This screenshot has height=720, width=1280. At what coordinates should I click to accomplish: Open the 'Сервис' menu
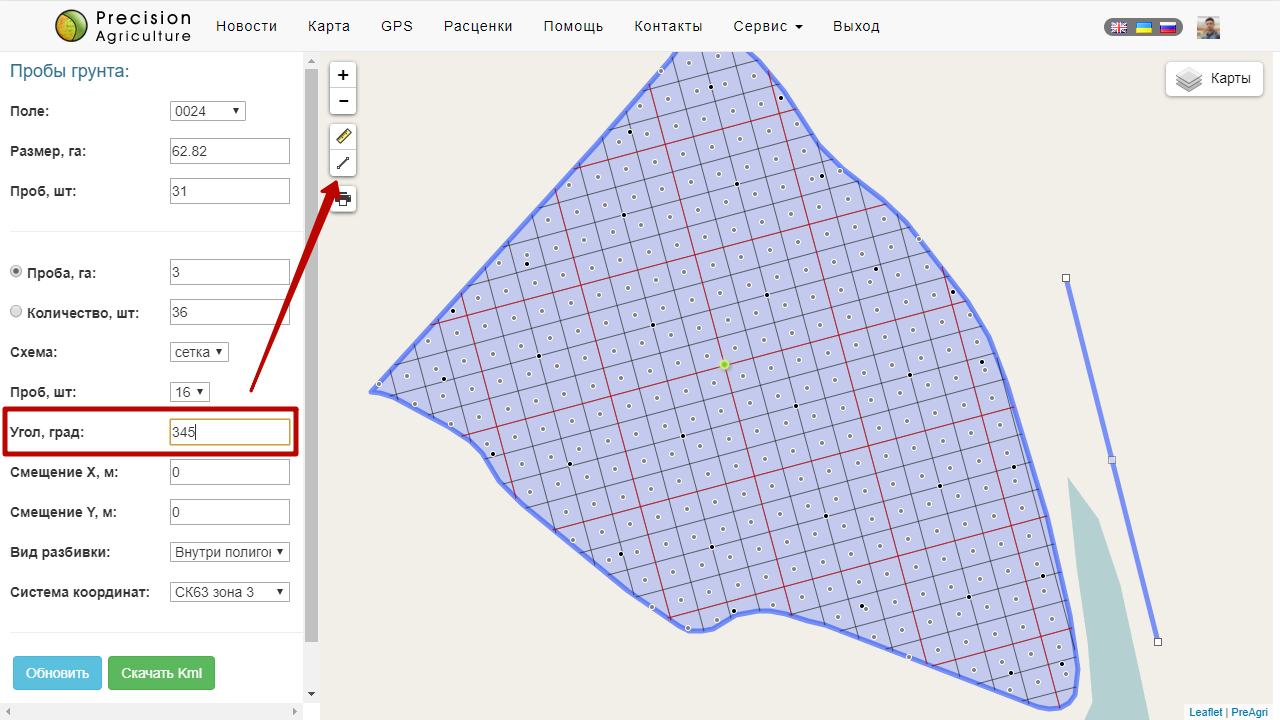[767, 27]
